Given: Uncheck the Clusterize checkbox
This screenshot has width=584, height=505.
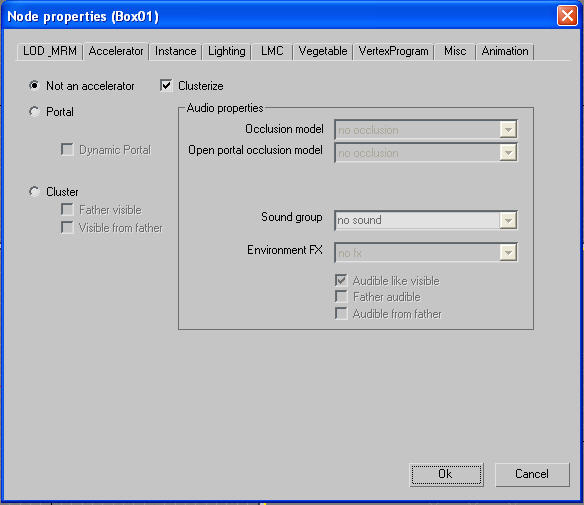Looking at the screenshot, I should pyautogui.click(x=166, y=85).
